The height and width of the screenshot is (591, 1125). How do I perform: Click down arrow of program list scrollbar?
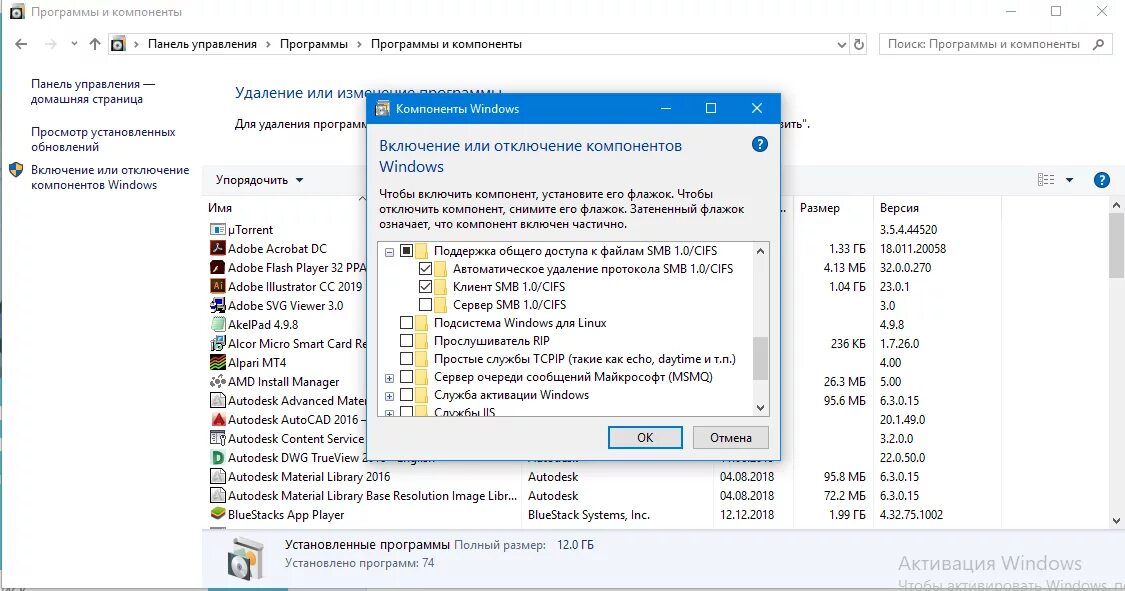coord(1116,521)
